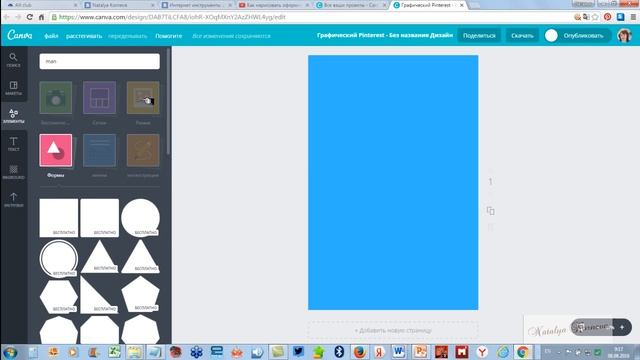Click the Publish button
Viewport: 640px width, 360px height.
pyautogui.click(x=583, y=36)
